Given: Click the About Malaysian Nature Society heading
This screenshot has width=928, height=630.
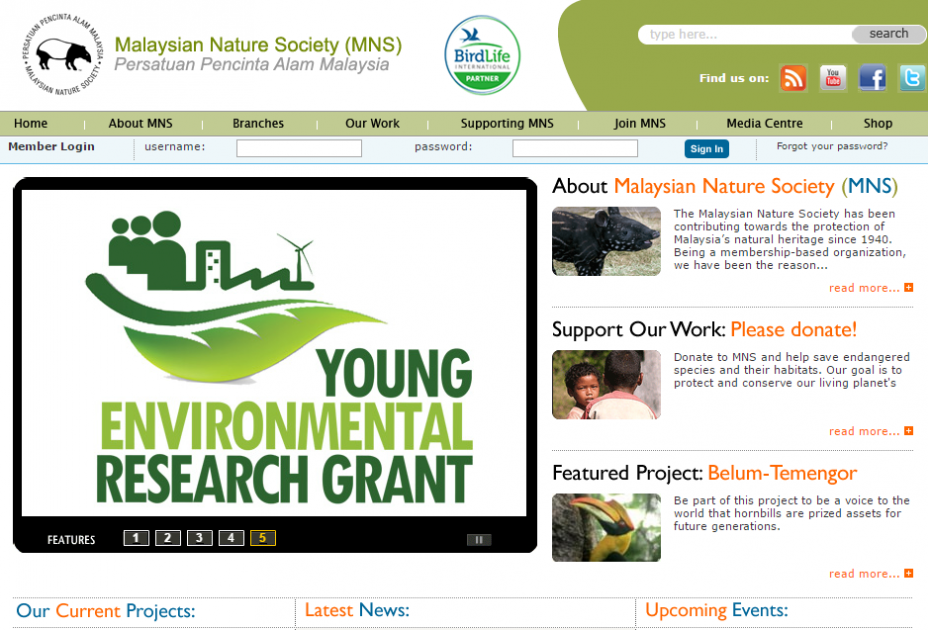Looking at the screenshot, I should click(x=725, y=187).
